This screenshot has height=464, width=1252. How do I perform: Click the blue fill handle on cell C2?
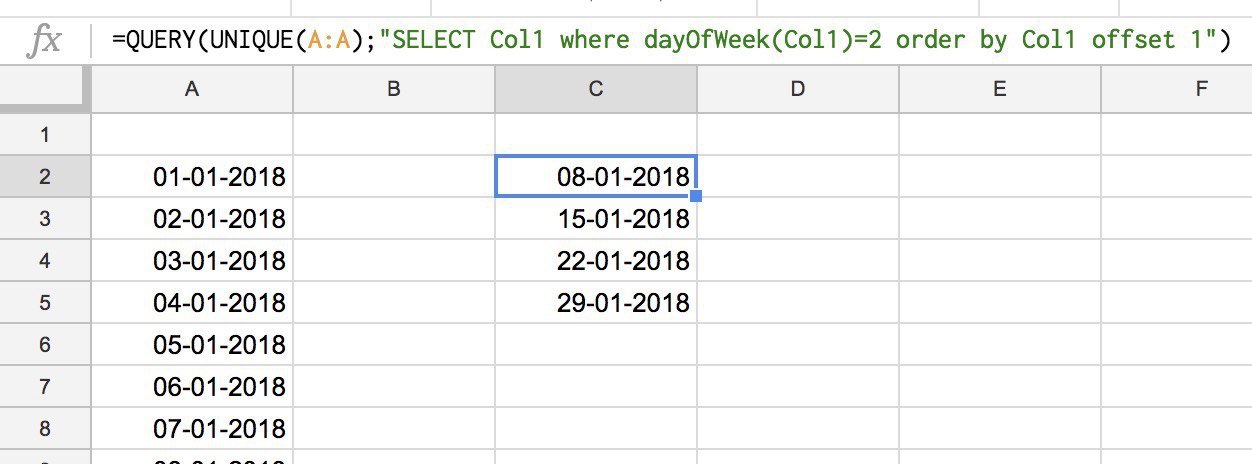(696, 197)
